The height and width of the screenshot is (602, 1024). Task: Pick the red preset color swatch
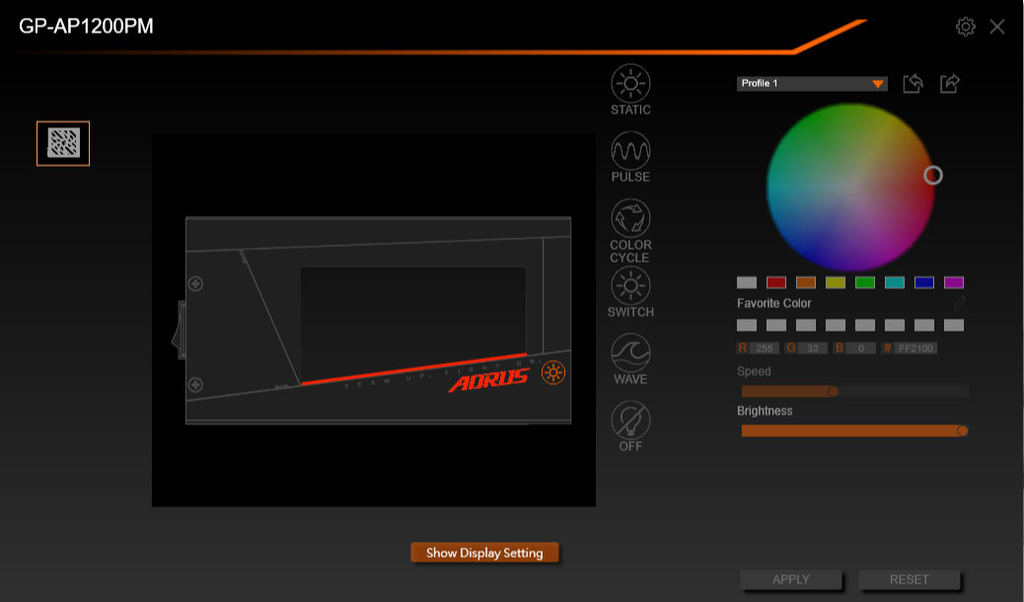776,282
